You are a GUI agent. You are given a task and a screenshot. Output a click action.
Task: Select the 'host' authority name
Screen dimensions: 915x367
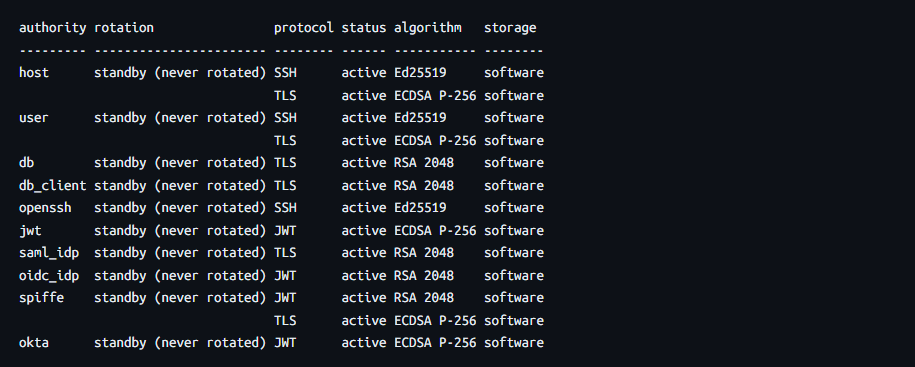[34, 73]
